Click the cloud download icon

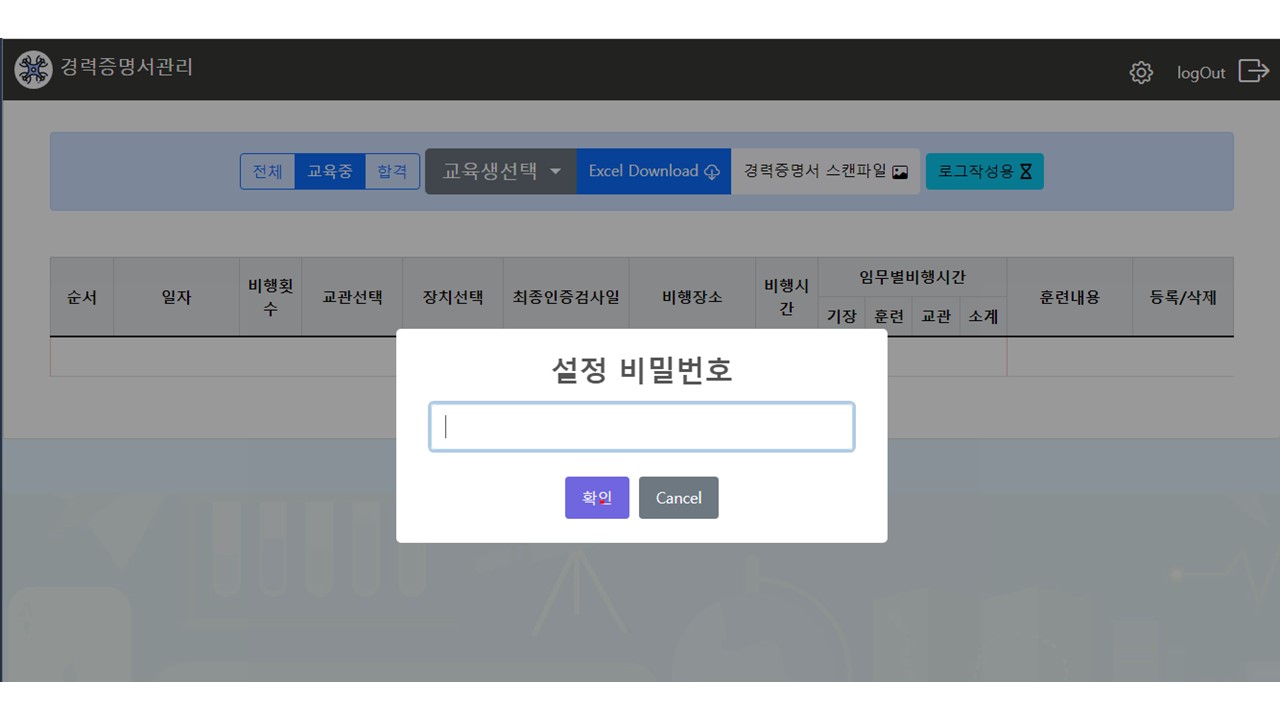tap(712, 172)
